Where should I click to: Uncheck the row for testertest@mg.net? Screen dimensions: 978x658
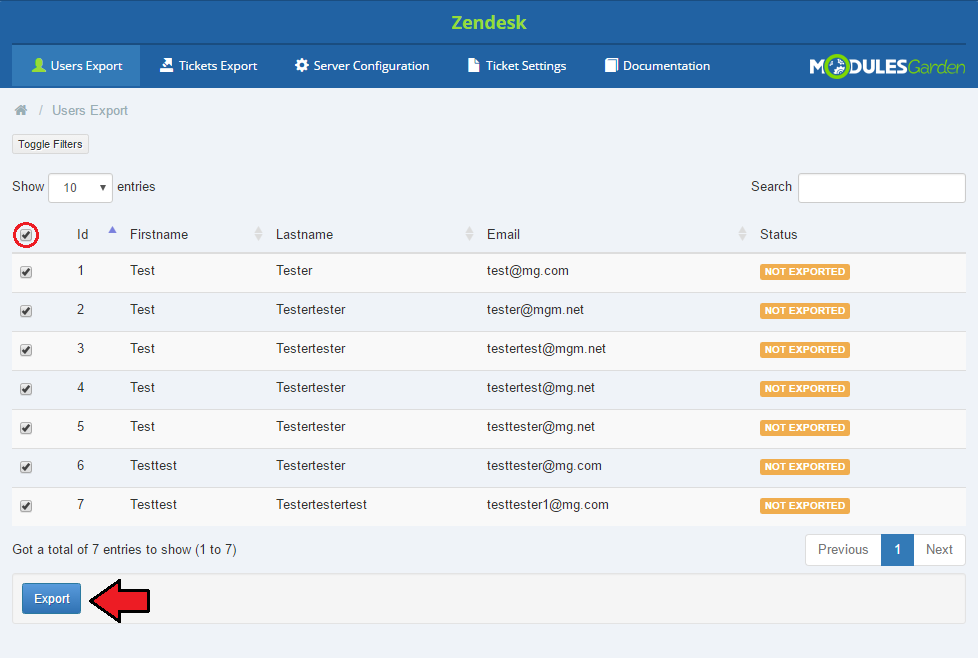[26, 389]
